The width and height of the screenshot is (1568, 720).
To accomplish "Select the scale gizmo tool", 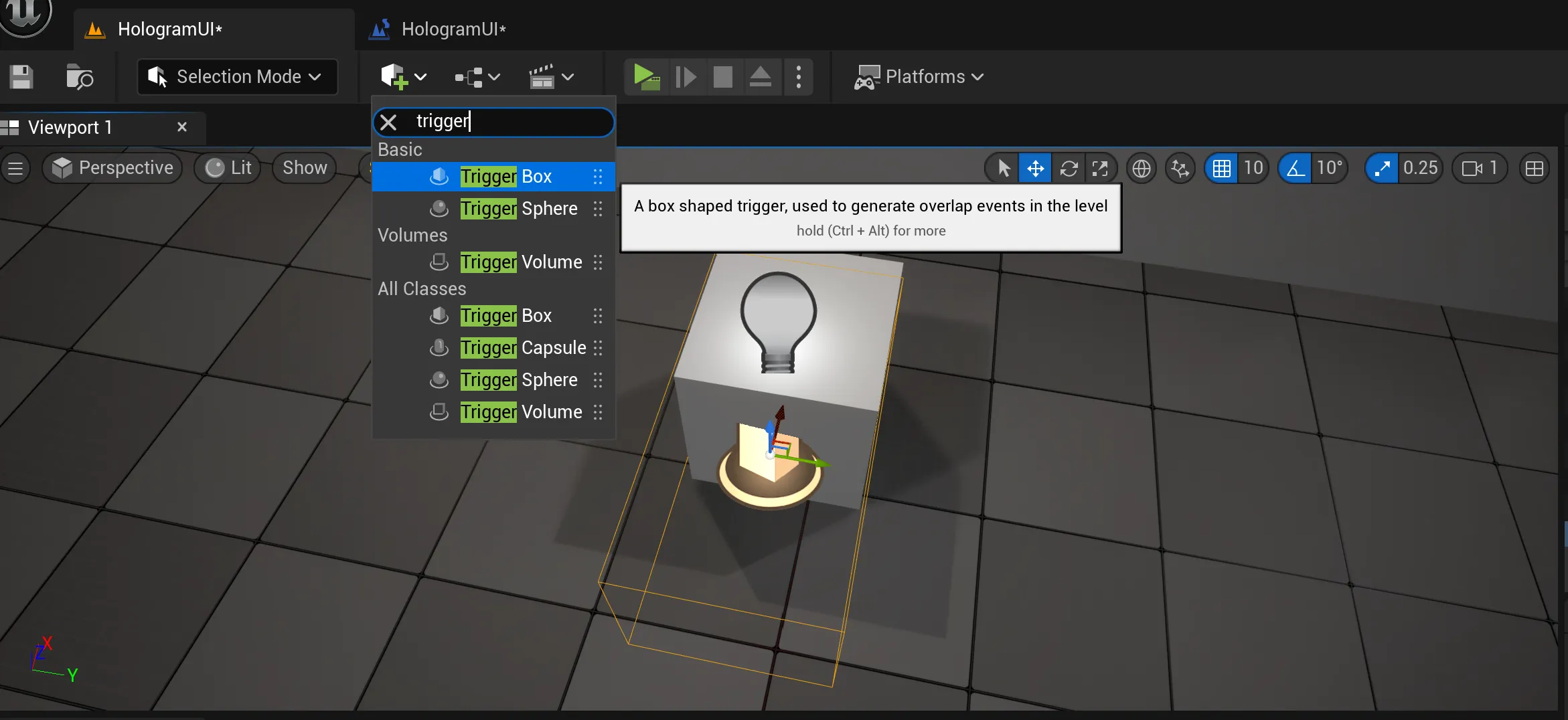I will coord(1100,168).
